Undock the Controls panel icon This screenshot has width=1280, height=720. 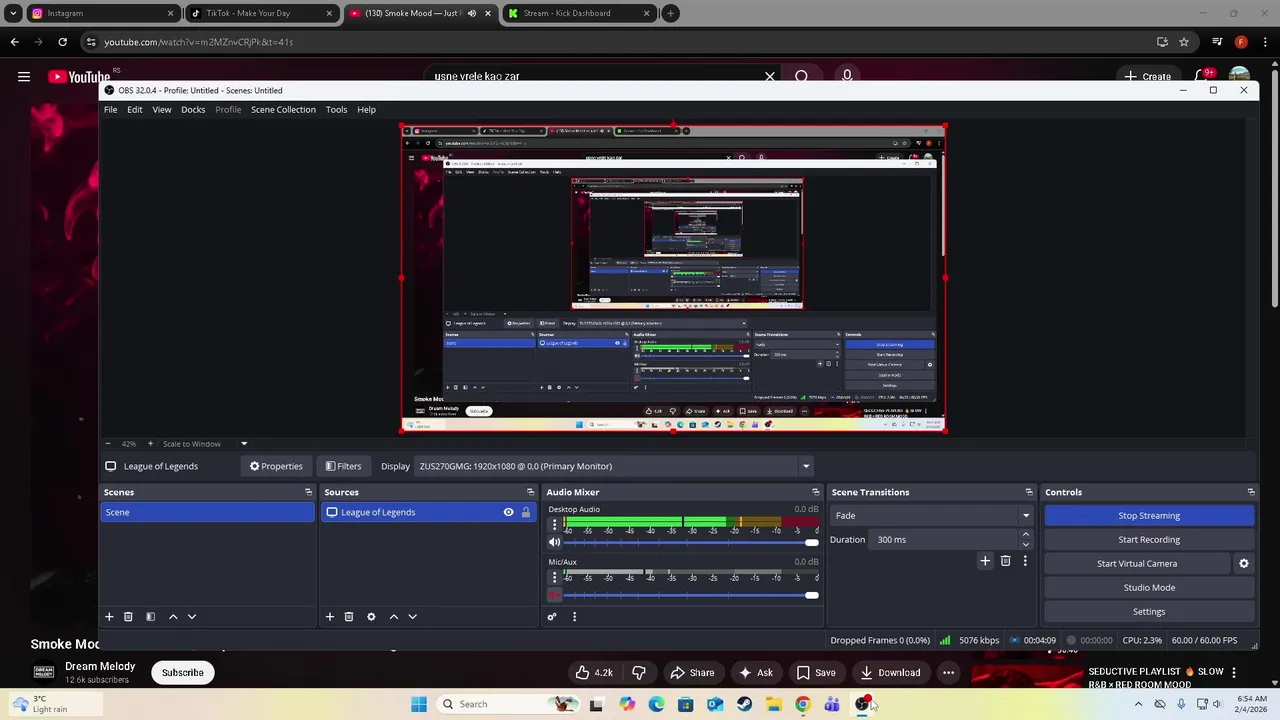click(1251, 492)
